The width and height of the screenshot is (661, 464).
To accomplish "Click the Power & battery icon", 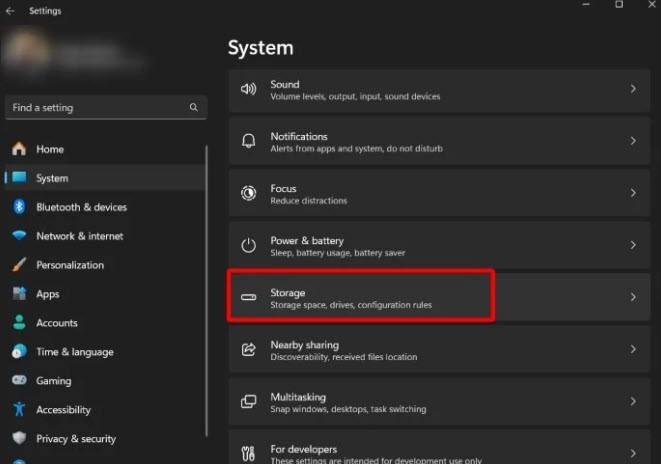I will tap(248, 245).
